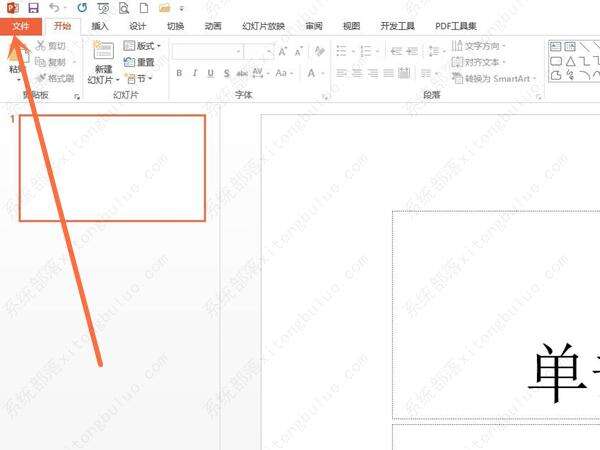Select the Triangle shape in shapes gallery
The image size is (600, 450).
coord(571,61)
